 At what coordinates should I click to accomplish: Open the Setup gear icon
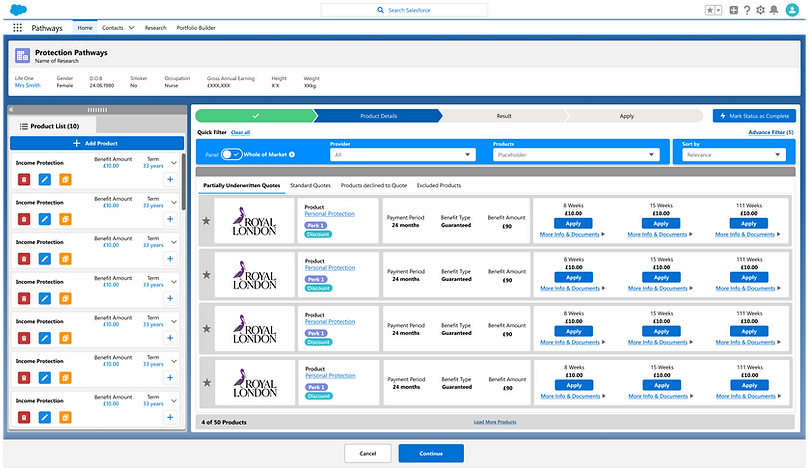760,10
